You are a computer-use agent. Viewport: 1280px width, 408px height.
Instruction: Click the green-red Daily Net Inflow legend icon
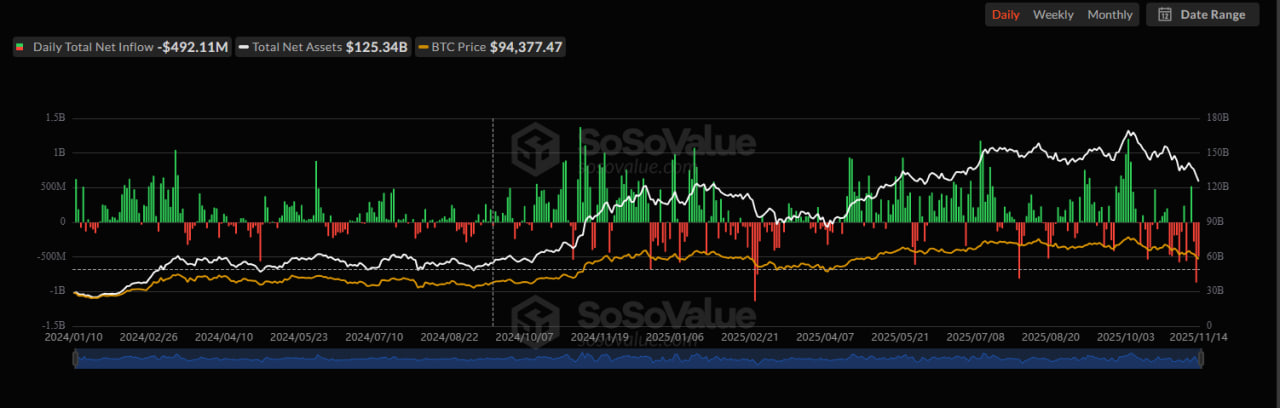(21, 47)
